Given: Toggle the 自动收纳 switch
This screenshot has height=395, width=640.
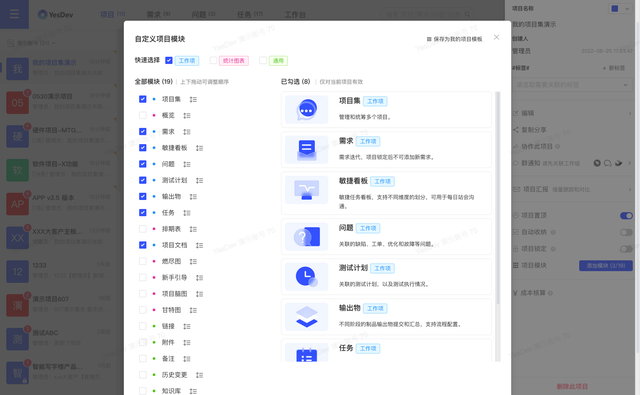Looking at the screenshot, I should tap(626, 232).
